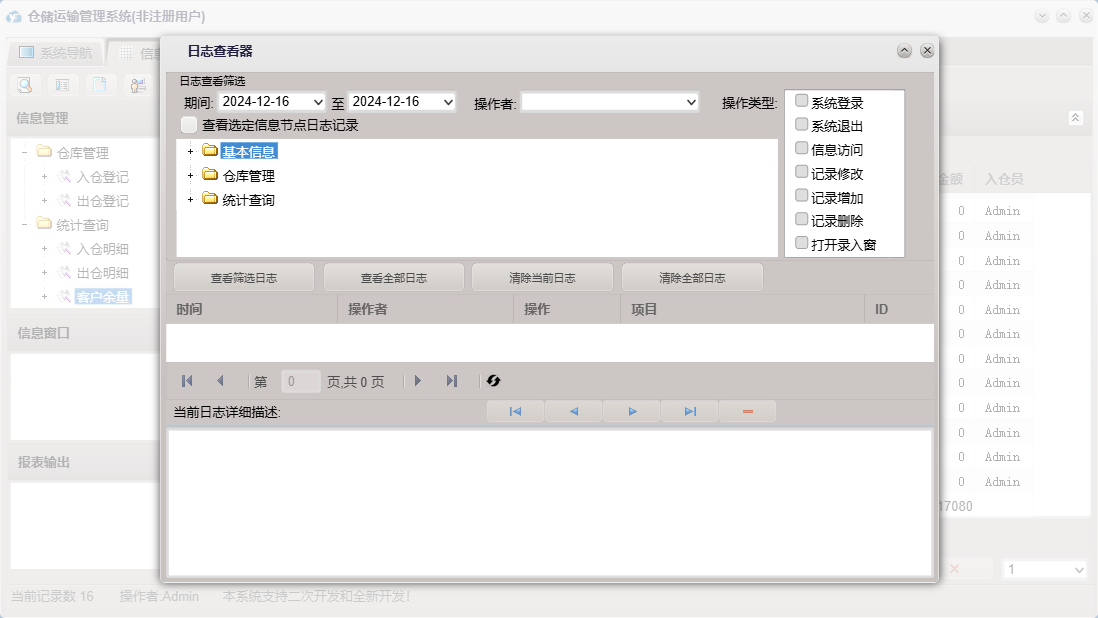
Task: Click the 统计查询 folder icon in dialog tree
Action: 209,198
